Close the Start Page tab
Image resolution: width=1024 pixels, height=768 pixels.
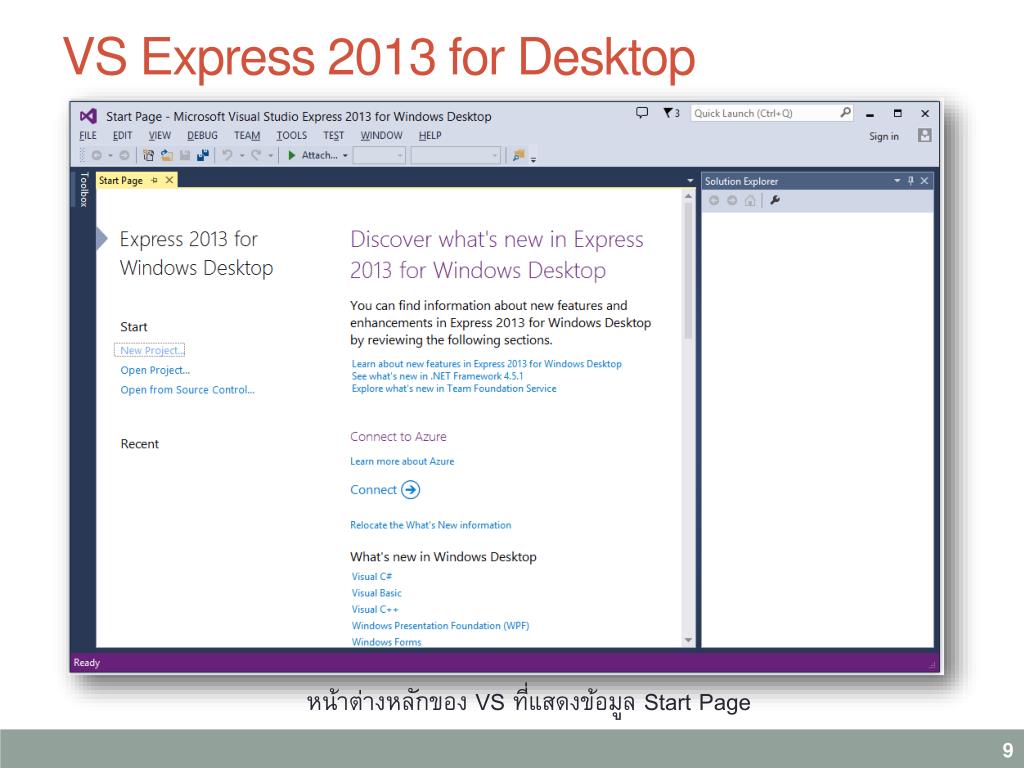pyautogui.click(x=169, y=180)
